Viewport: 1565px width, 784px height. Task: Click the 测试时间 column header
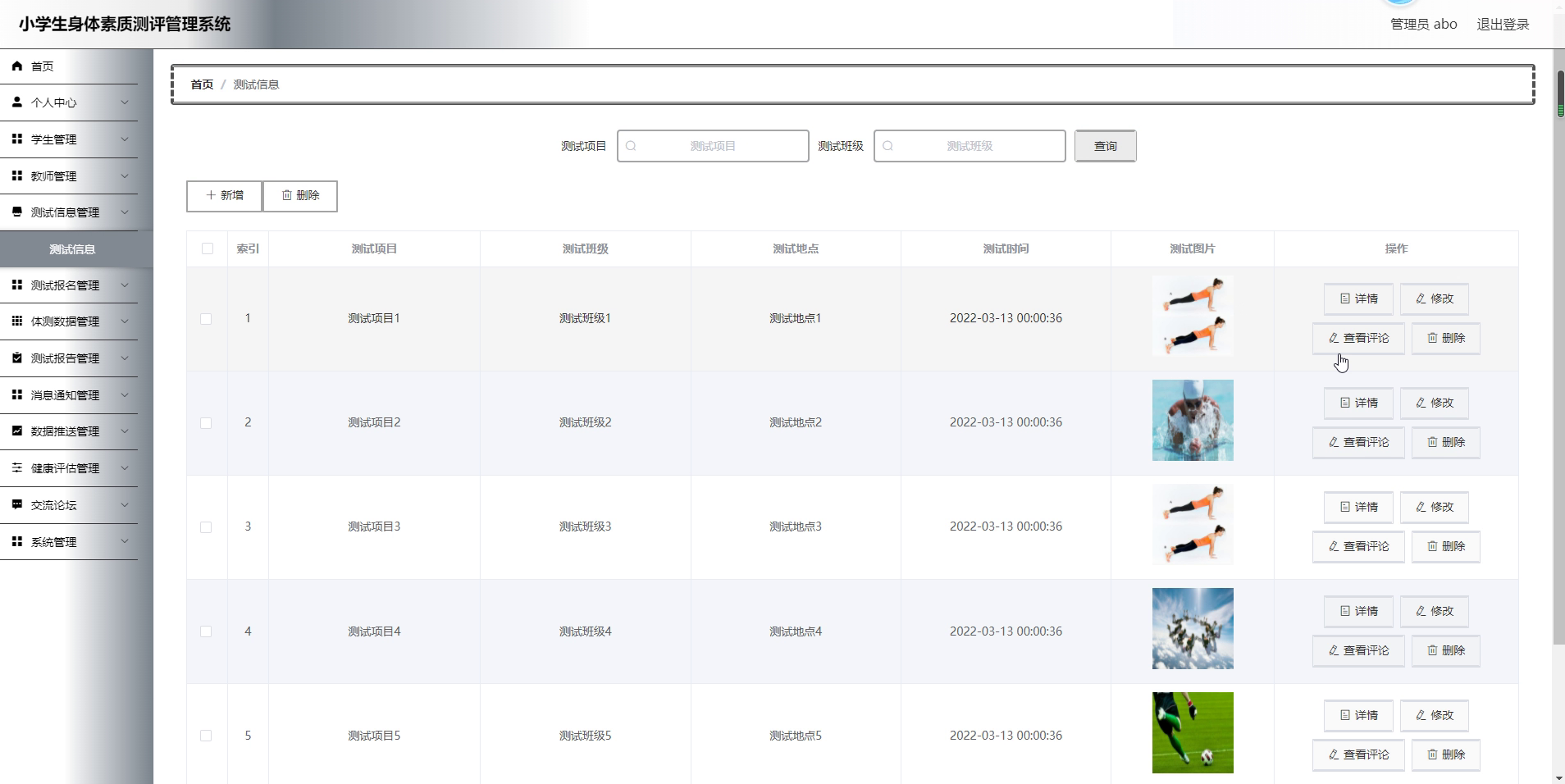point(1006,248)
